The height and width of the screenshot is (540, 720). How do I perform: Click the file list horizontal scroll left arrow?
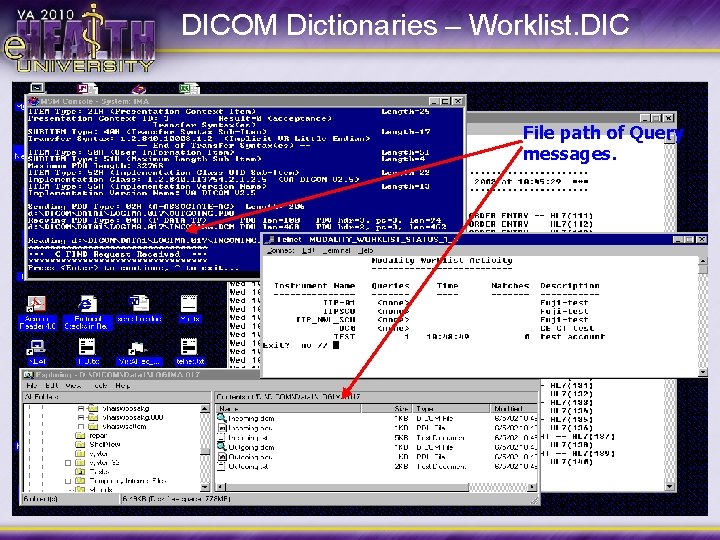[220, 487]
